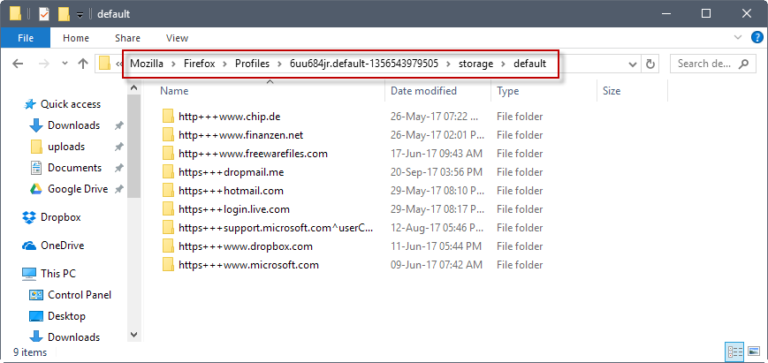Click the navigation pane scrollbar thumb
The height and width of the screenshot is (363, 768).
[134, 146]
